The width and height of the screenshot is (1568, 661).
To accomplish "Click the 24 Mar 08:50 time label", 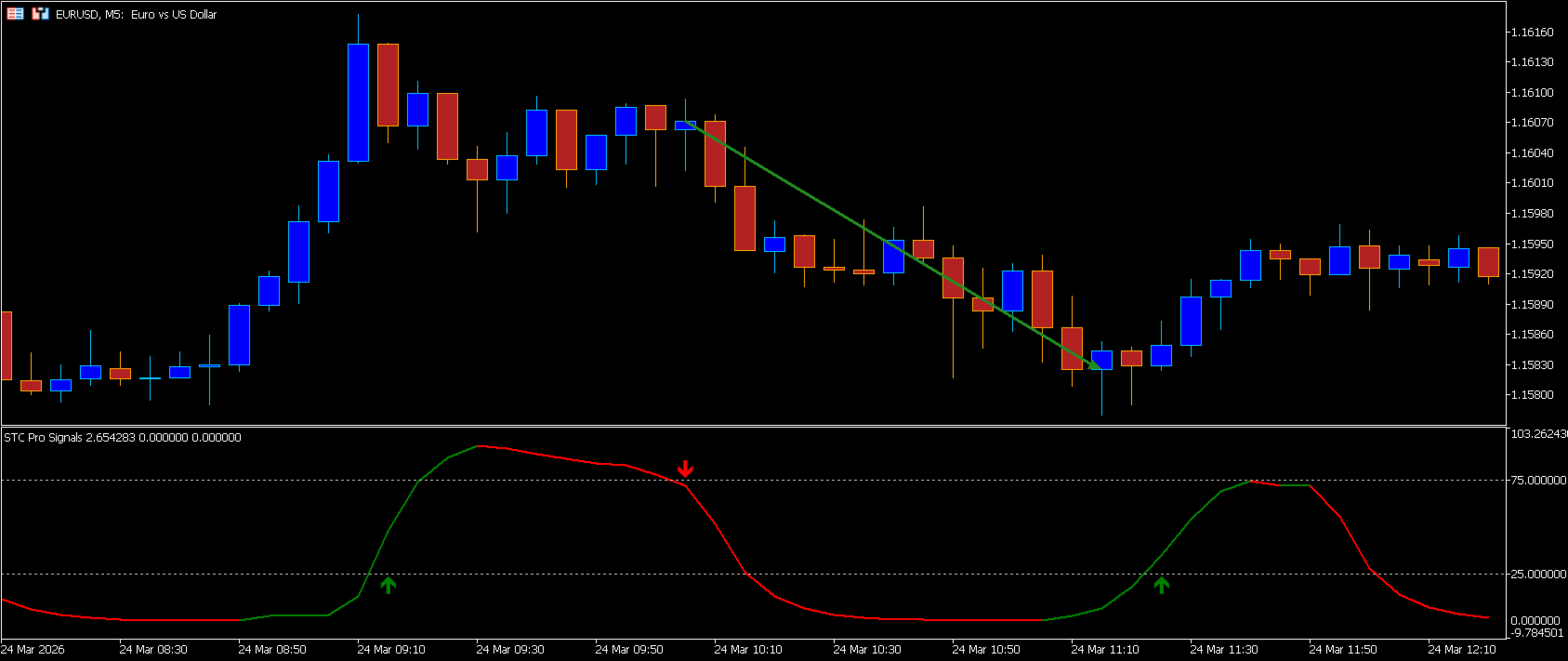I will (x=272, y=650).
